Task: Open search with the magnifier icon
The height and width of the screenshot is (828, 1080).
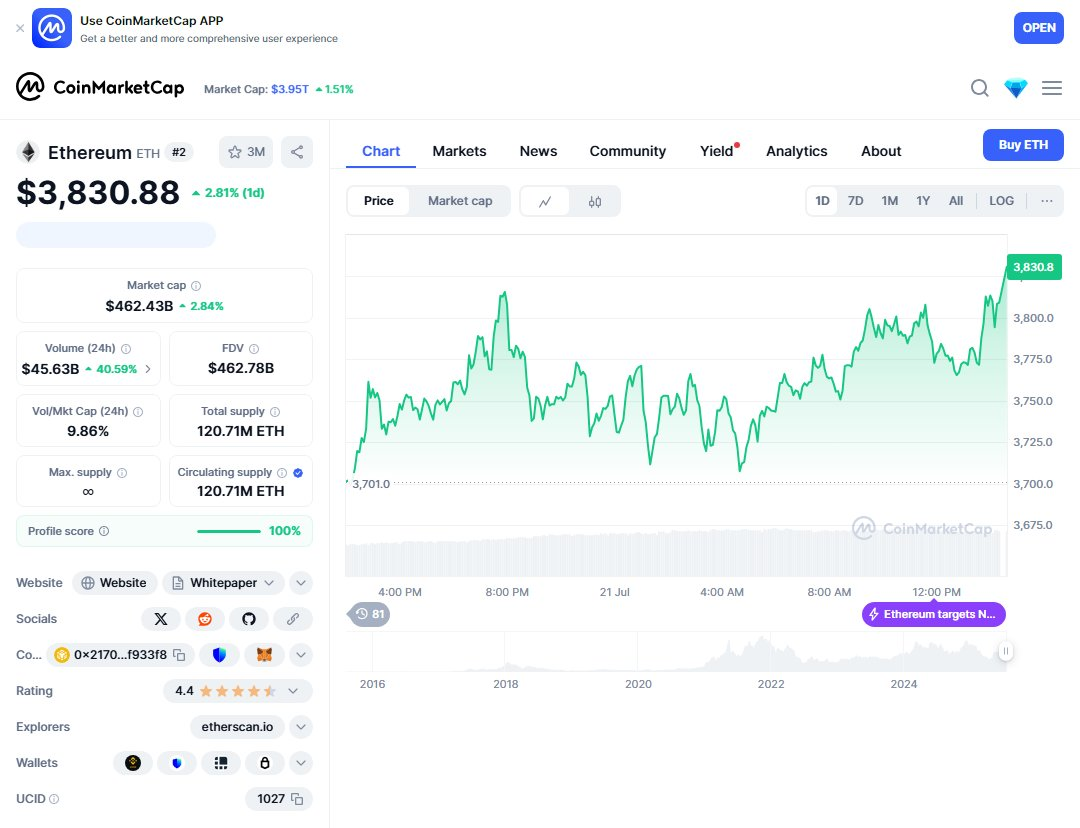Action: 979,88
